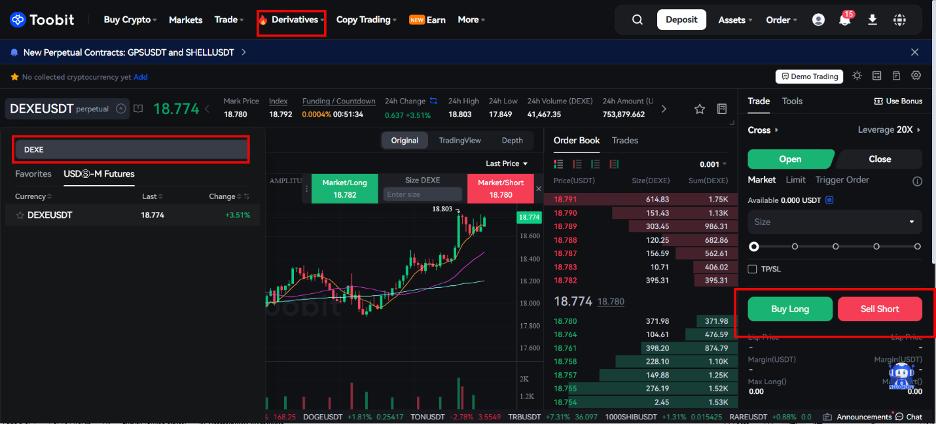The height and width of the screenshot is (424, 936).
Task: Select sell-only order book view icon
Action: click(577, 164)
